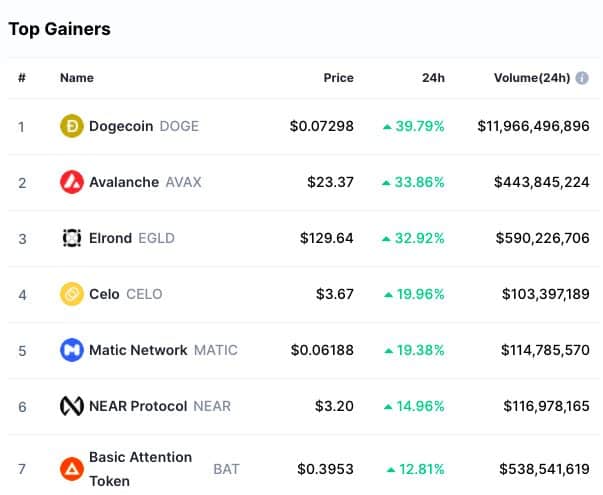Sort by Volume(24h) column header
Image resolution: width=603 pixels, height=495 pixels.
(532, 78)
